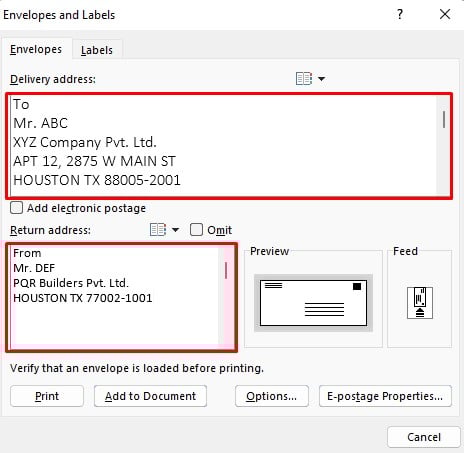The height and width of the screenshot is (453, 464).
Task: Tick the Omit return address checkbox
Action: point(196,230)
